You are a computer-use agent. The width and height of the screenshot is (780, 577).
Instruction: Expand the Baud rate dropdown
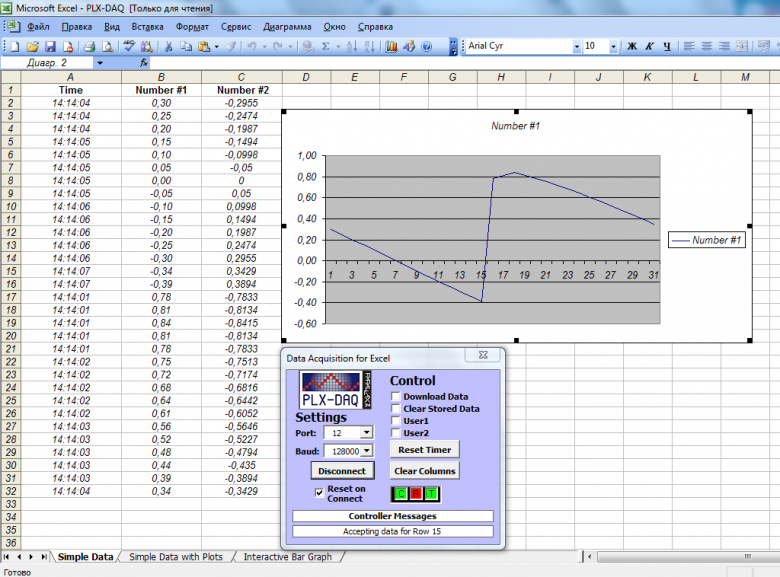click(x=367, y=451)
